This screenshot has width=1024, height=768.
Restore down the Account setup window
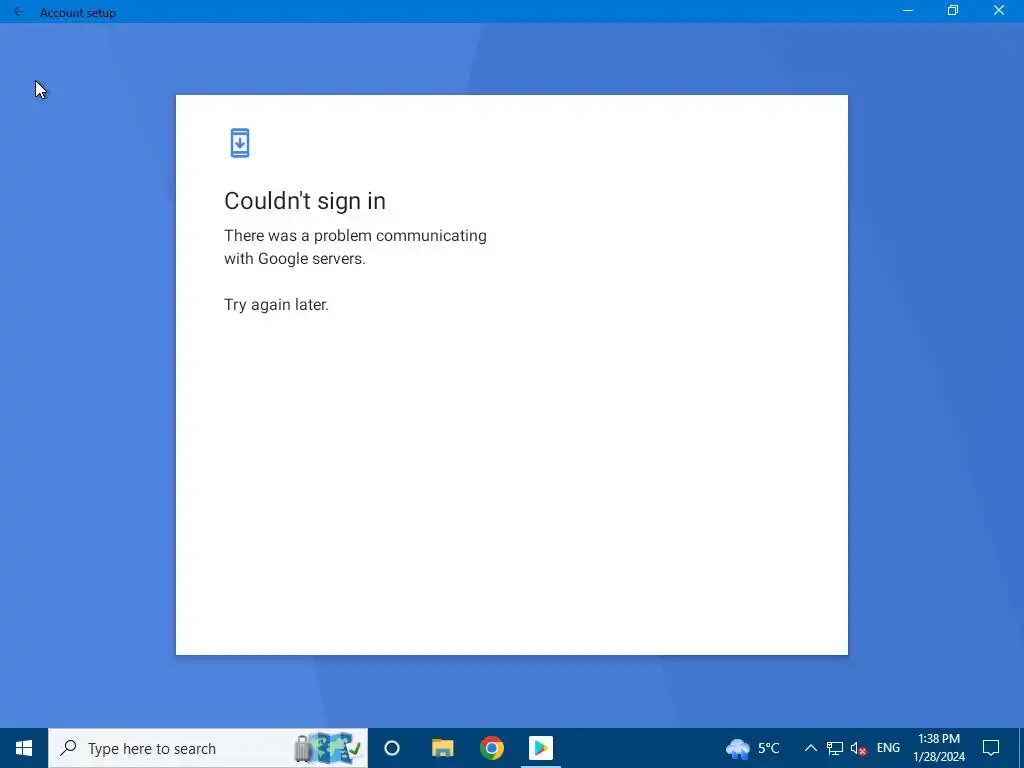[x=953, y=10]
